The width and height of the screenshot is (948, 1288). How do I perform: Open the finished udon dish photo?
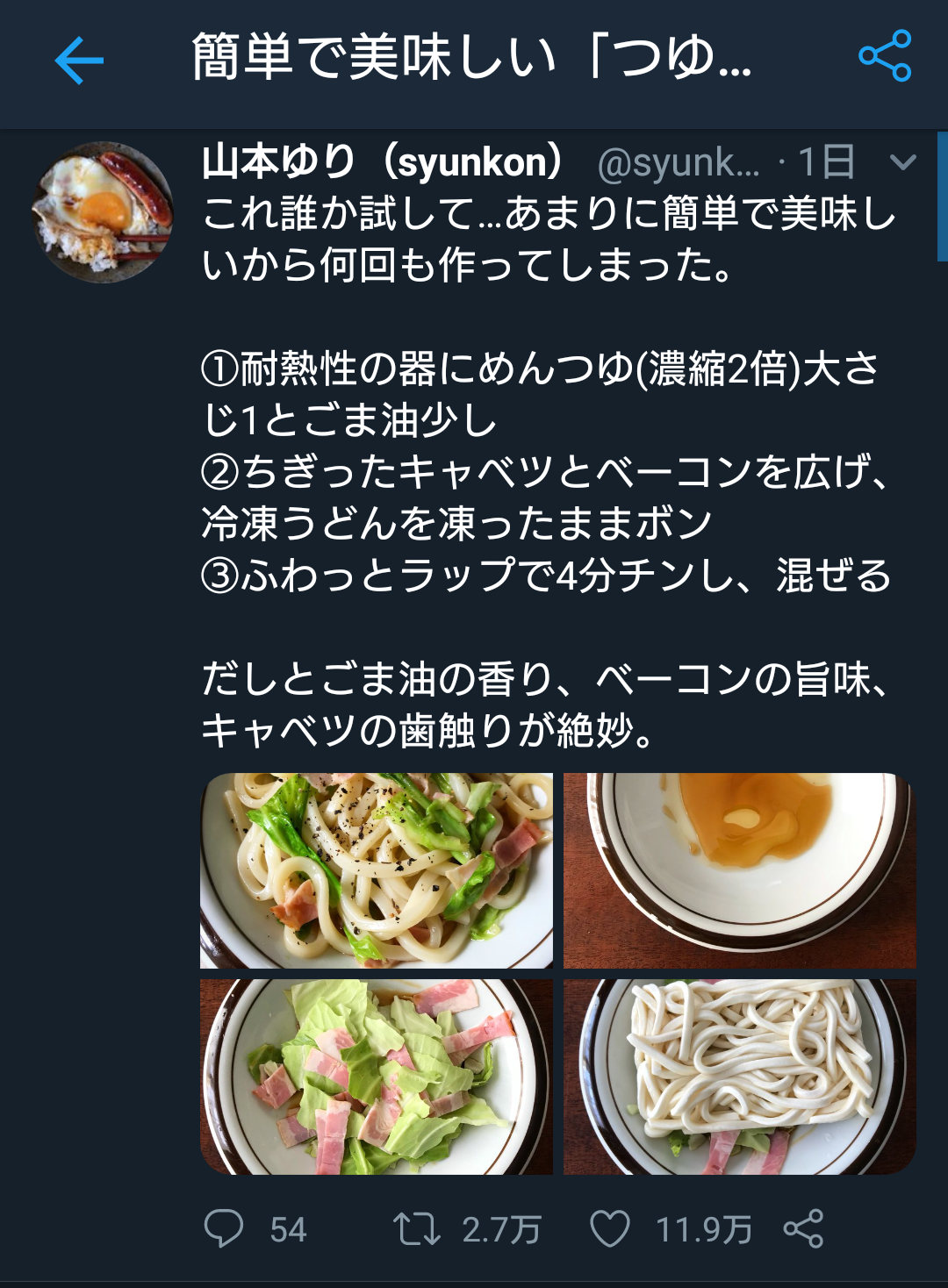click(x=377, y=870)
